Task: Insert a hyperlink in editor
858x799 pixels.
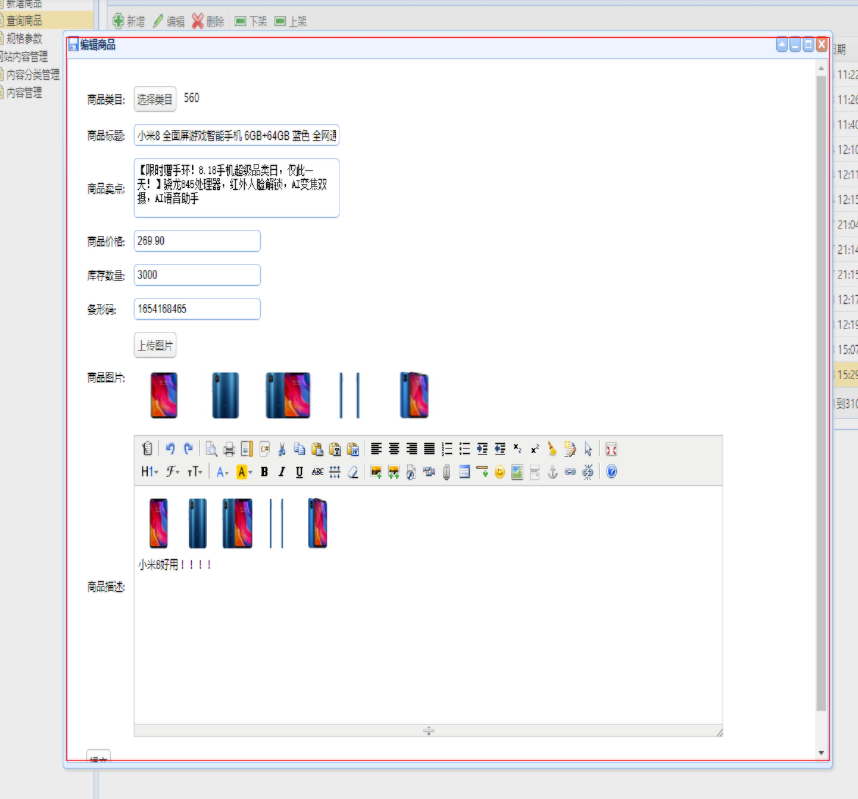Action: click(x=570, y=472)
